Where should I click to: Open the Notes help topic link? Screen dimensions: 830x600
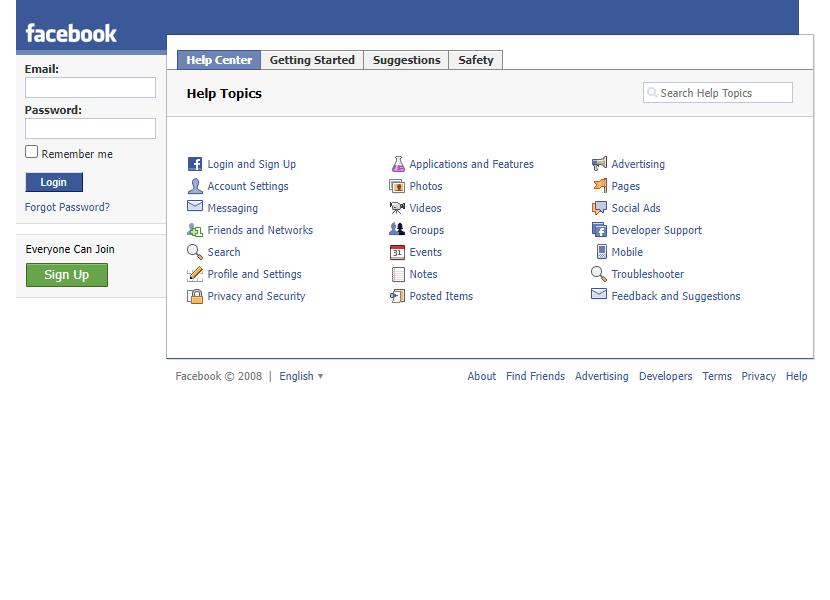(423, 274)
